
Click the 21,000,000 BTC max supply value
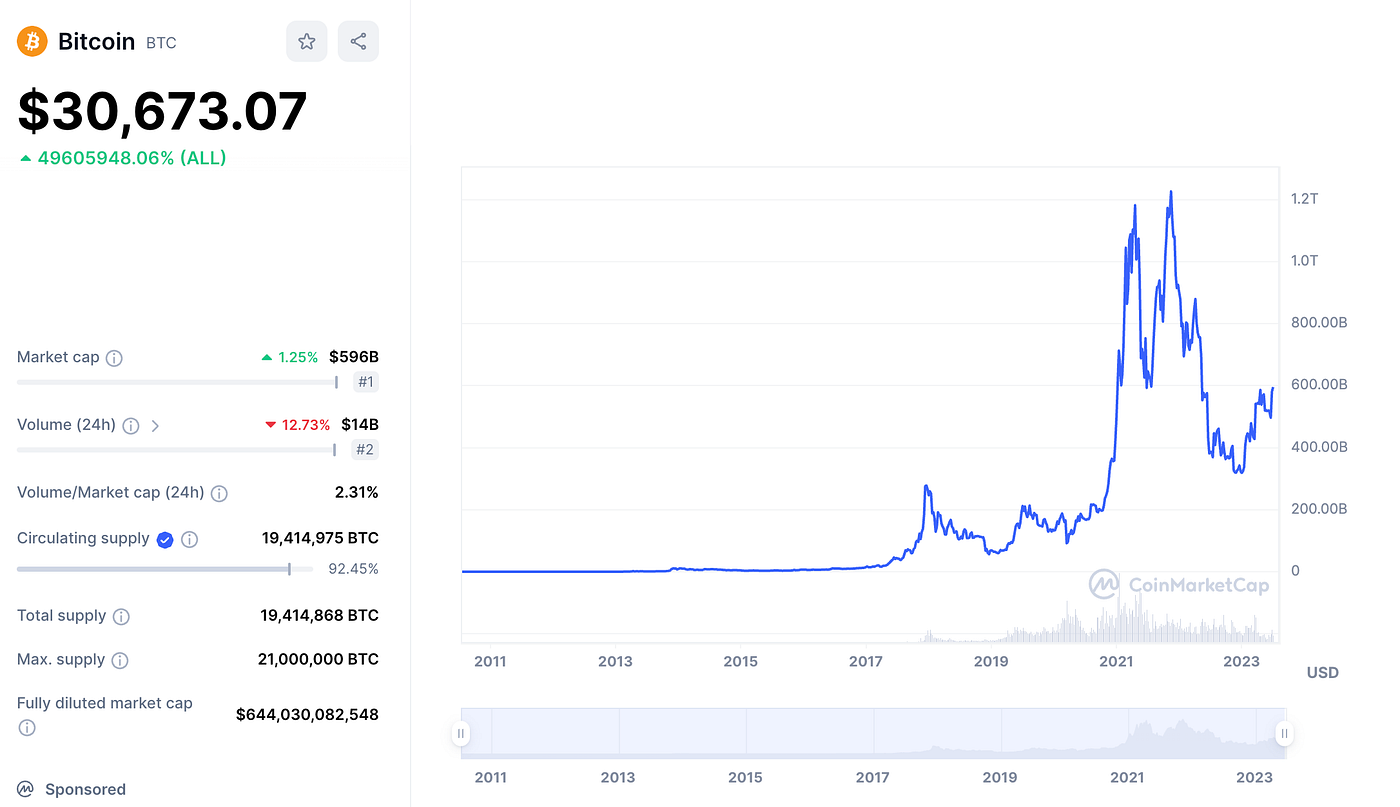(x=318, y=660)
